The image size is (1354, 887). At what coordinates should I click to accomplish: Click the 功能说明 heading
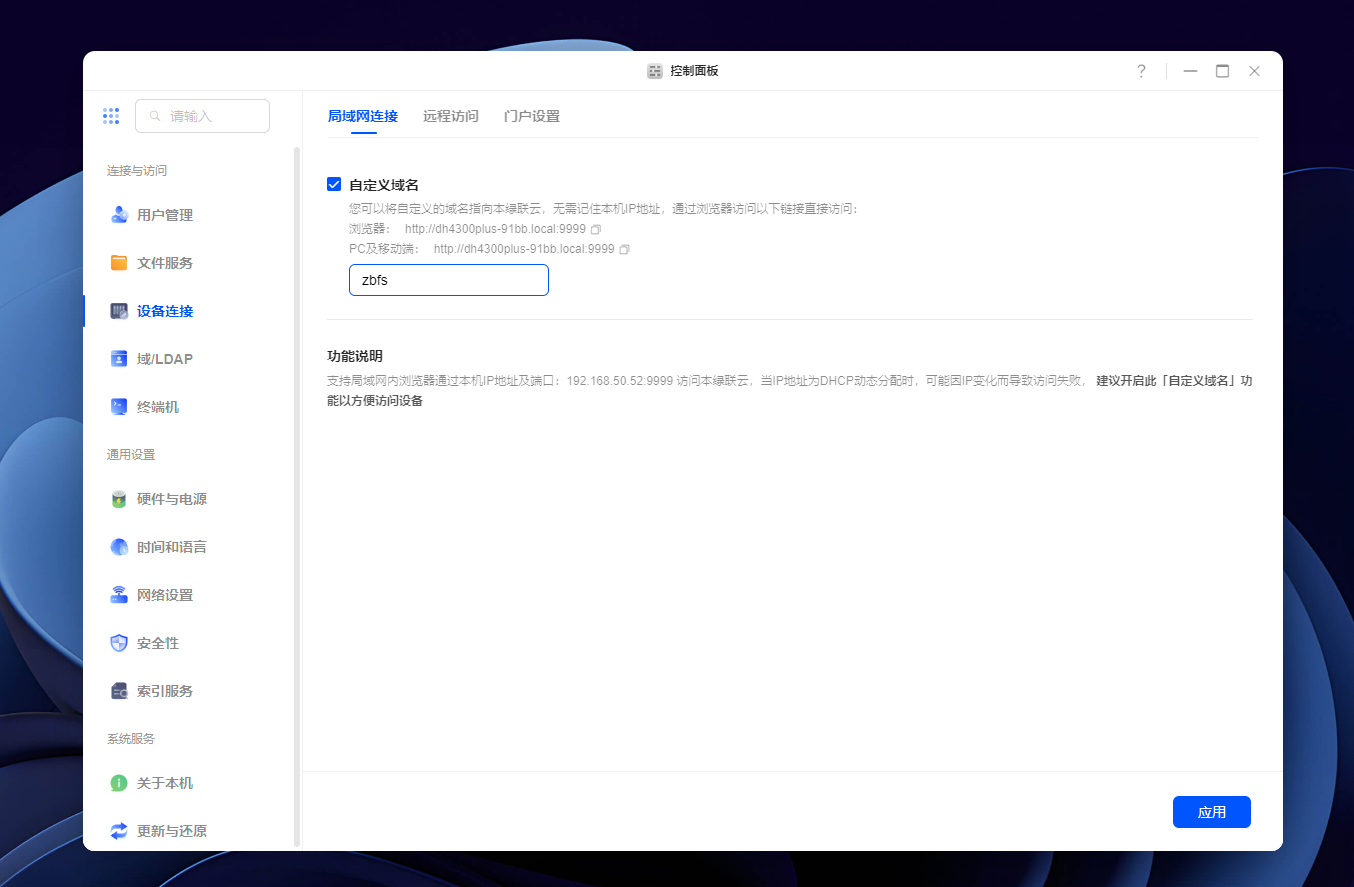click(x=355, y=356)
